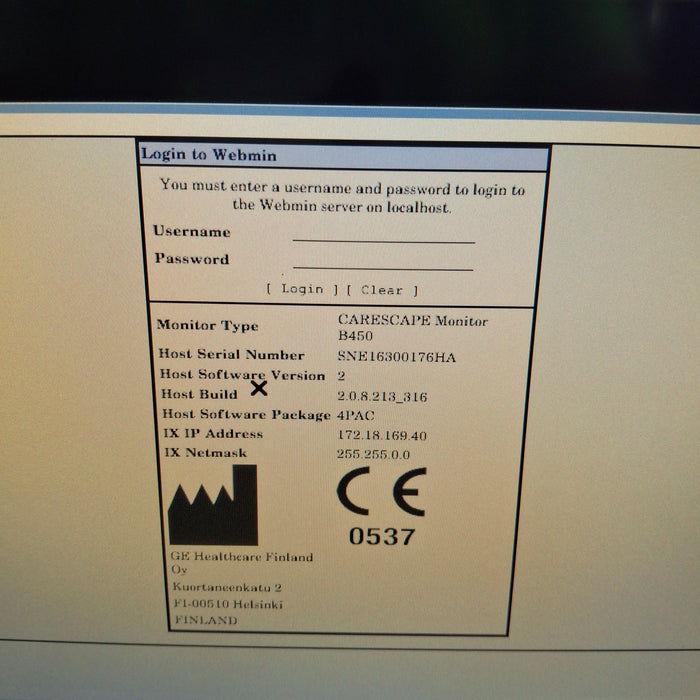Viewport: 700px width, 700px height.
Task: Click the netmask value 255.255.0.0
Action: click(373, 455)
